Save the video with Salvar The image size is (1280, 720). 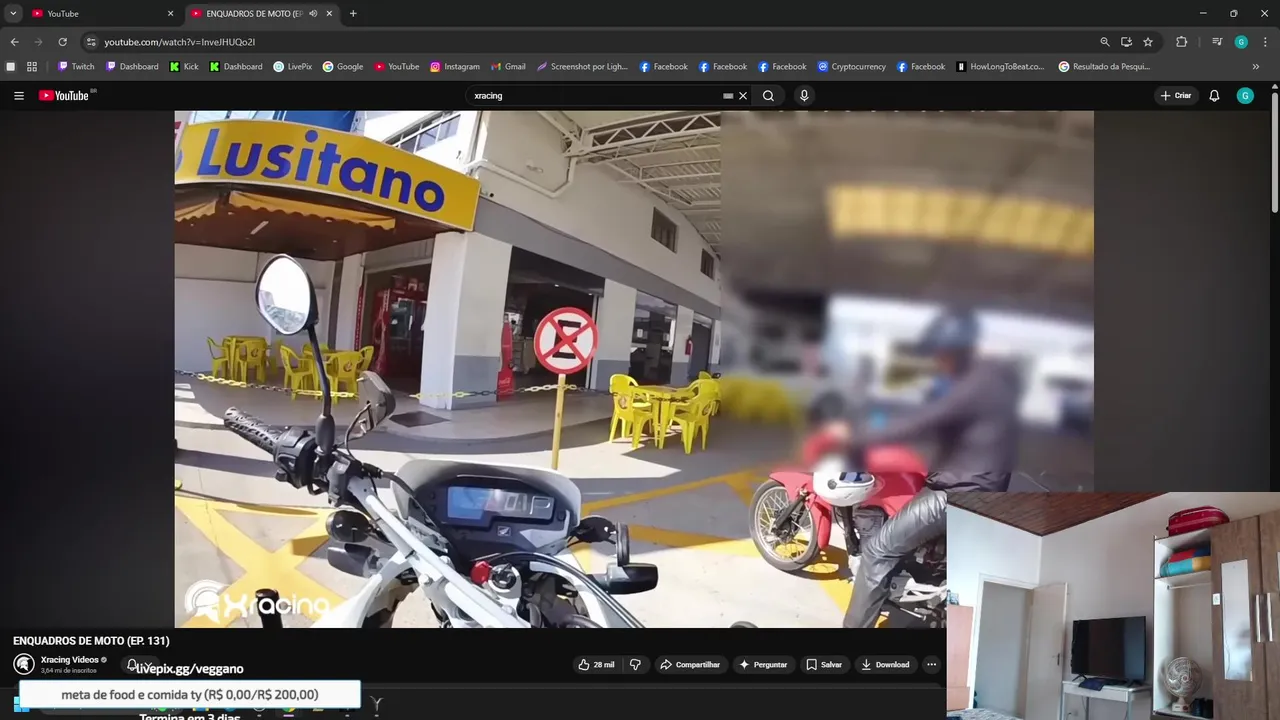(824, 665)
